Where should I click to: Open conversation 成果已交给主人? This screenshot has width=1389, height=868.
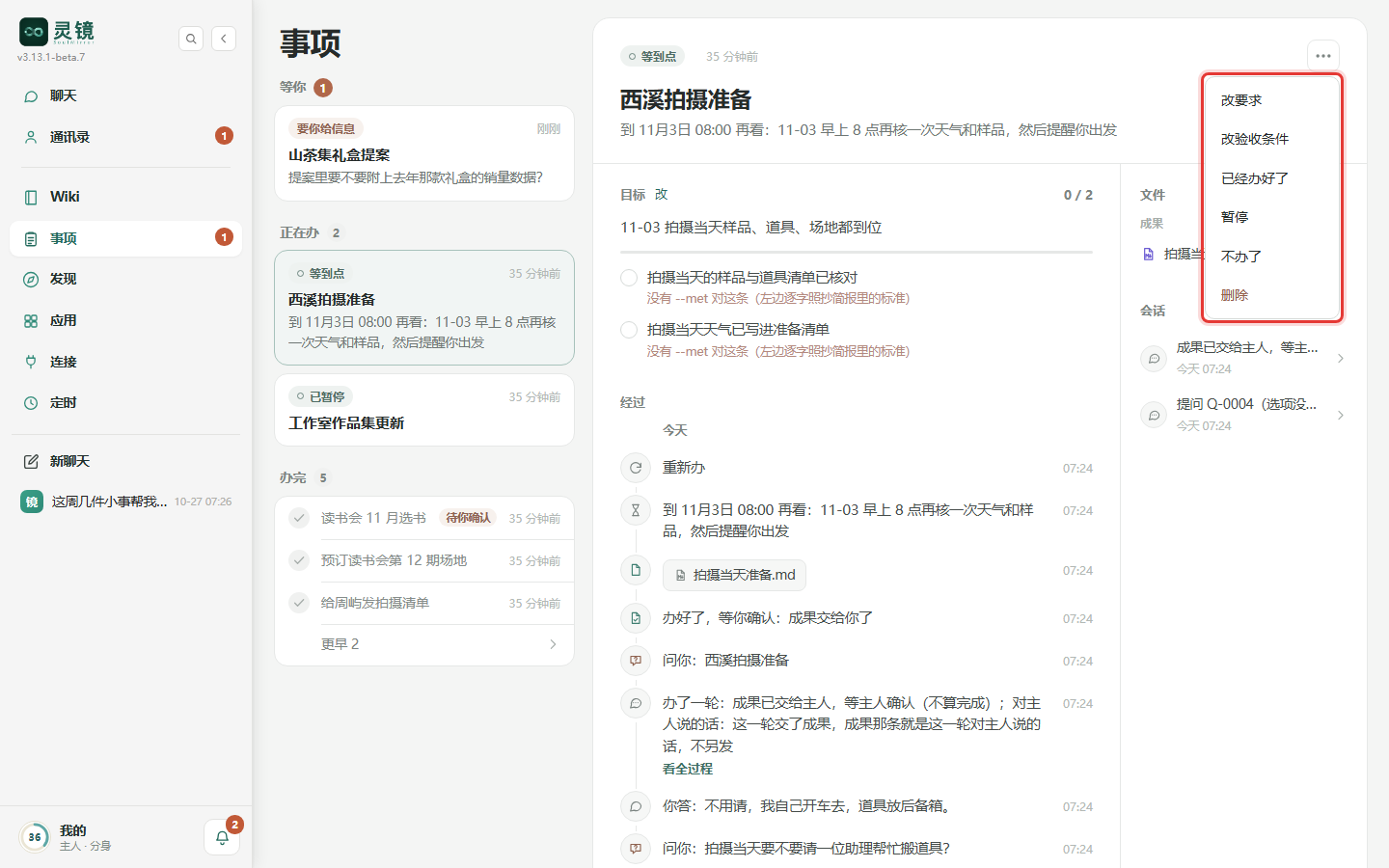[1243, 358]
